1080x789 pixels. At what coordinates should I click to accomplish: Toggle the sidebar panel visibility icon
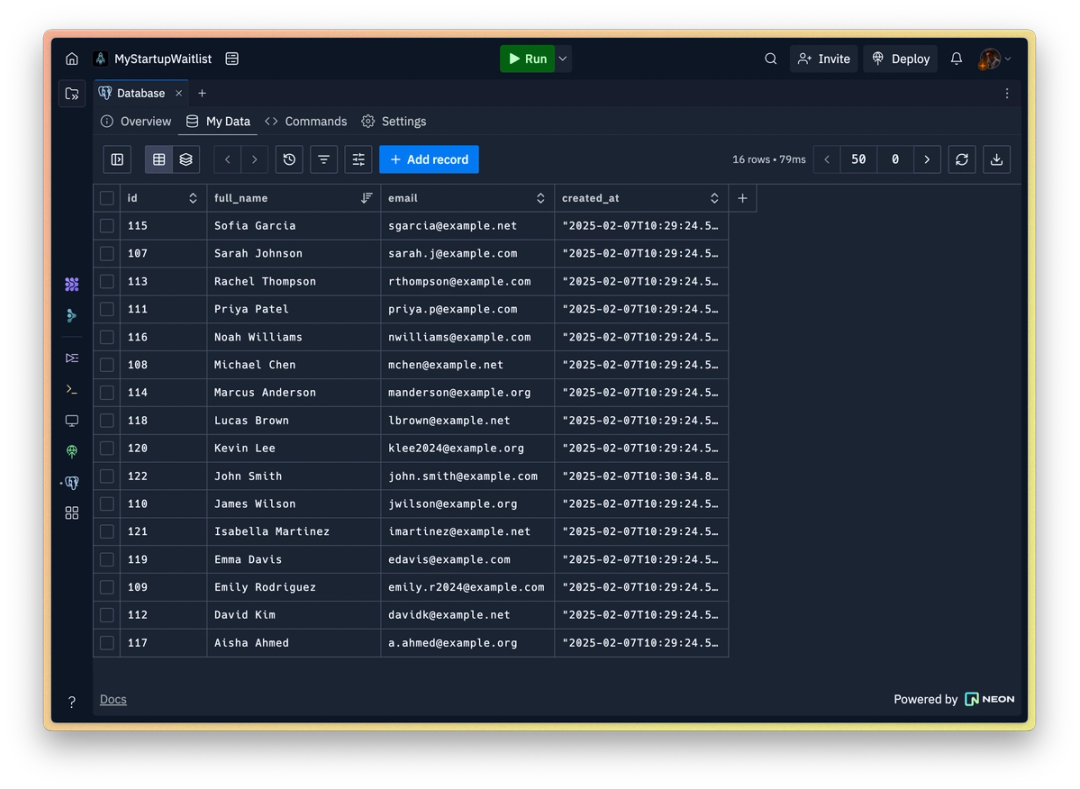117,159
